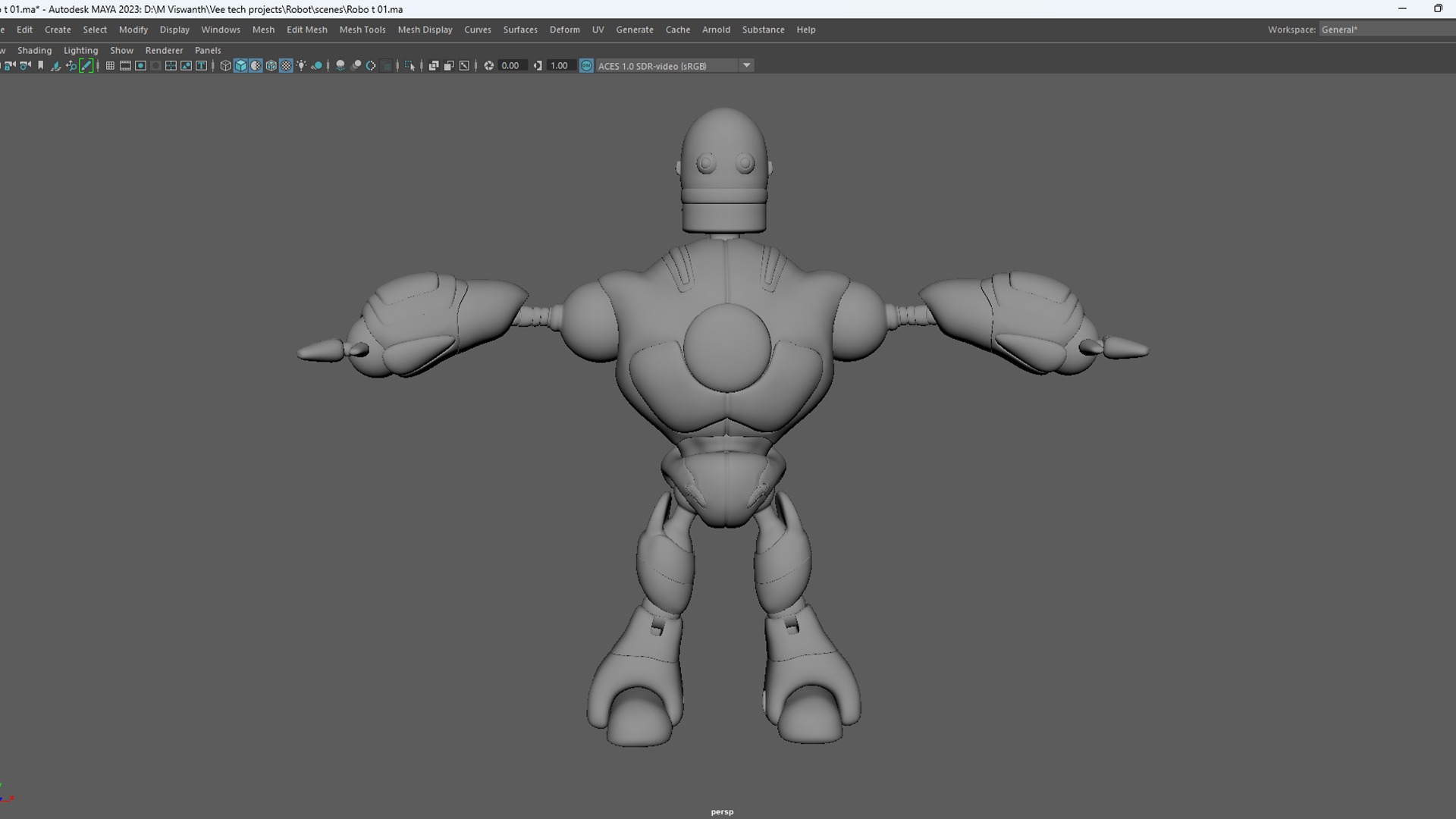
Task: Open the Select menu
Action: (95, 30)
